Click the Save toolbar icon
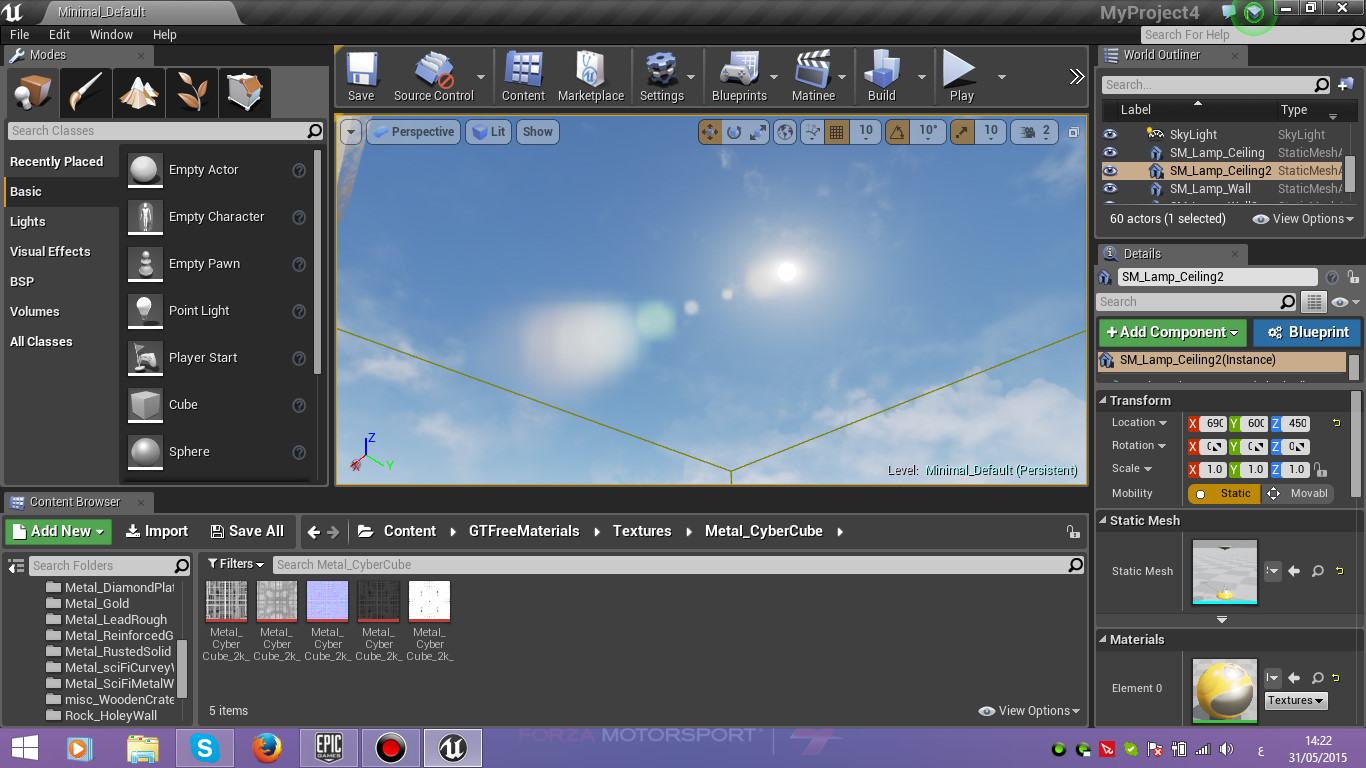Image resolution: width=1366 pixels, height=768 pixels. pos(361,76)
